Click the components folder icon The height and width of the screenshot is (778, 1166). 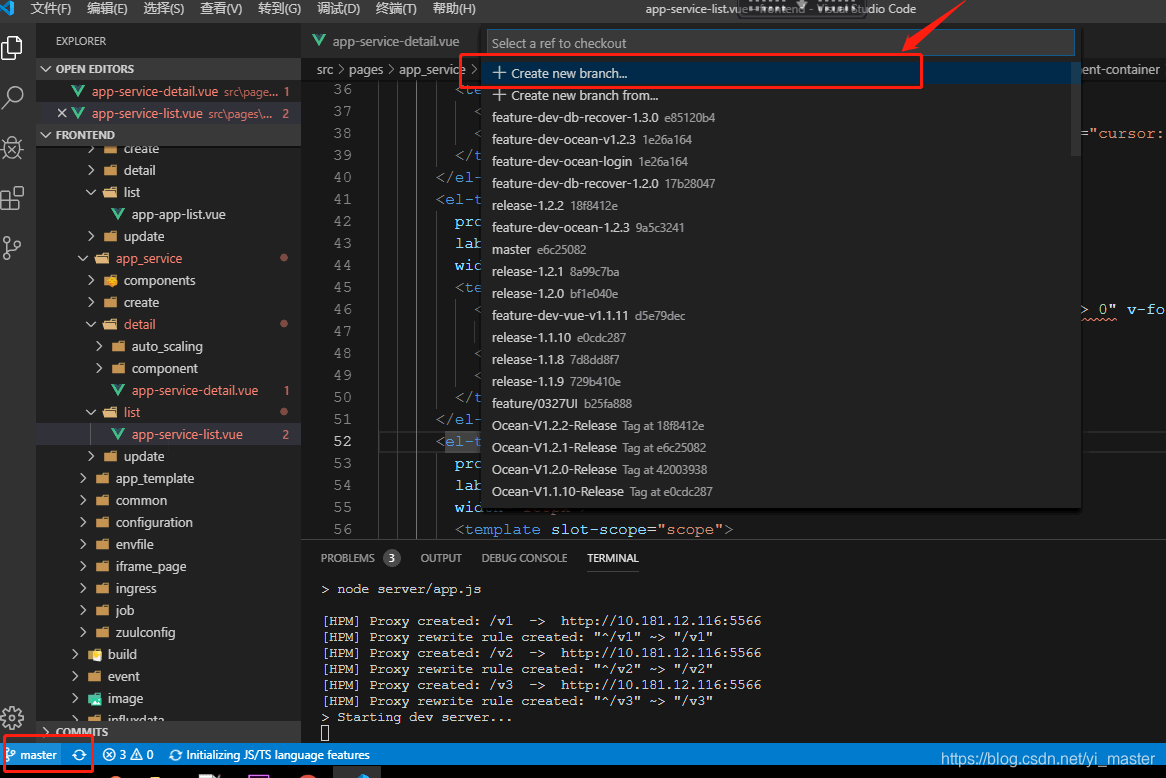coord(111,280)
